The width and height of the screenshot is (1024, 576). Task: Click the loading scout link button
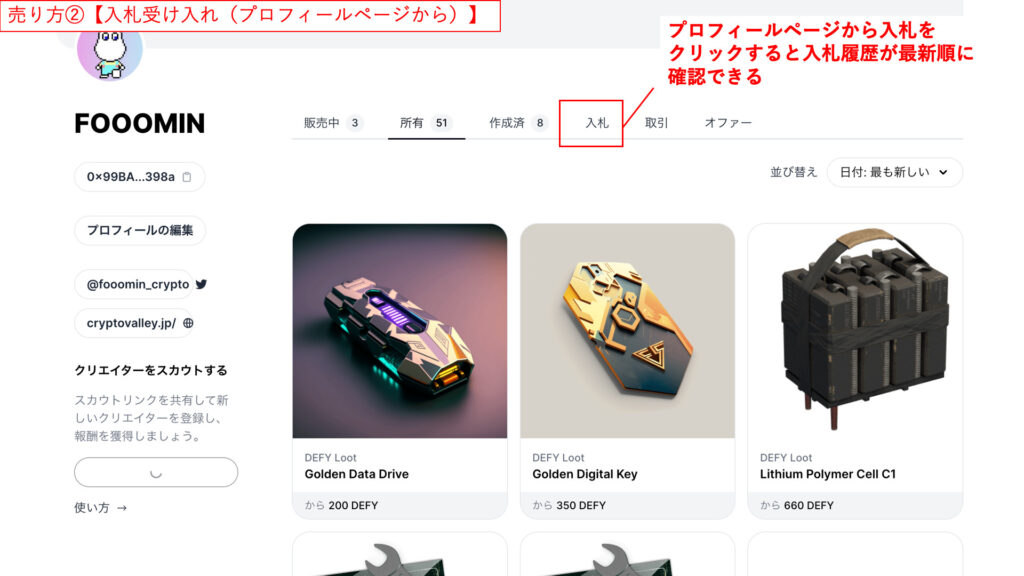156,472
